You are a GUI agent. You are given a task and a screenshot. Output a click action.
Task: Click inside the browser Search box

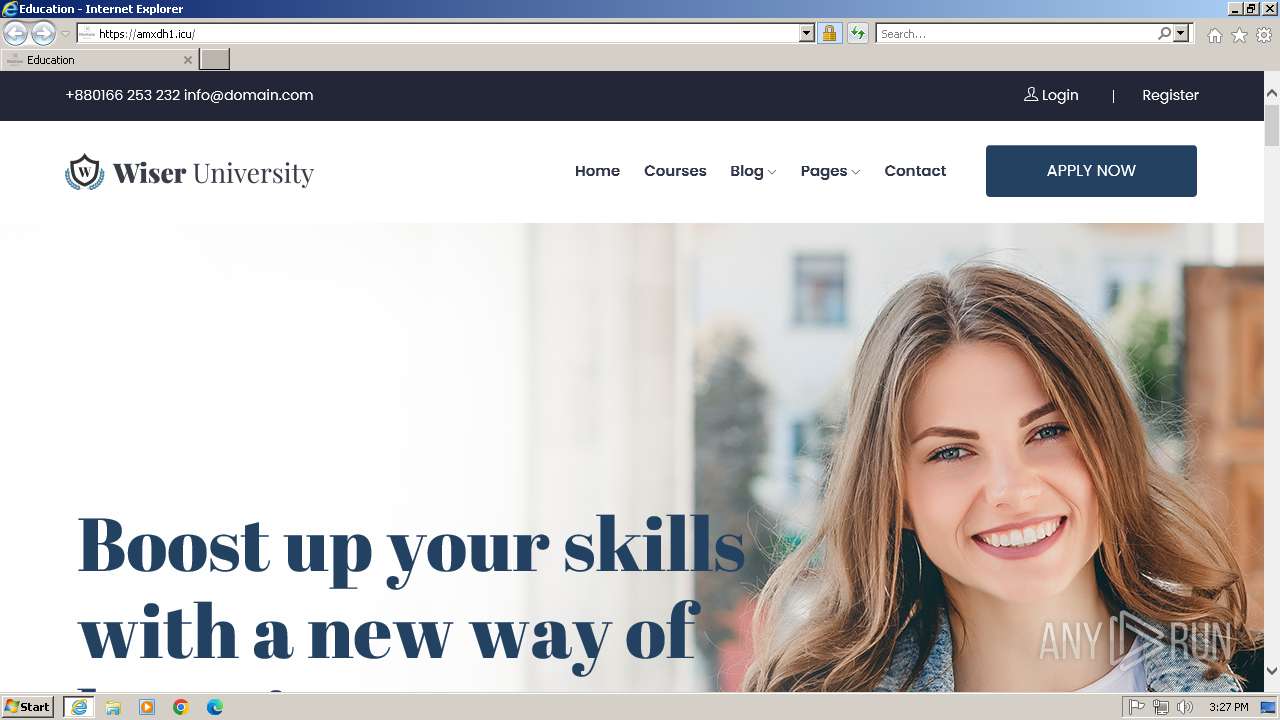[x=1016, y=34]
